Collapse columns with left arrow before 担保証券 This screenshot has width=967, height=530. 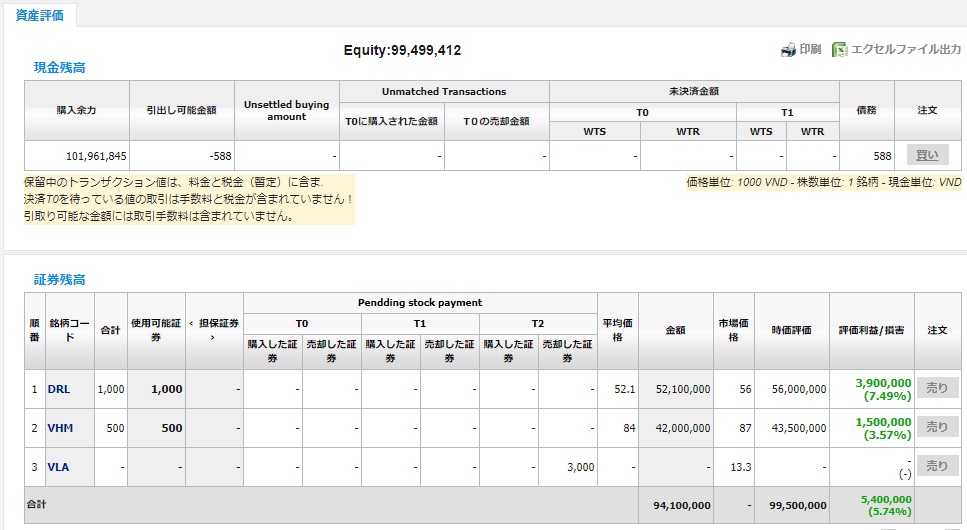(x=191, y=322)
